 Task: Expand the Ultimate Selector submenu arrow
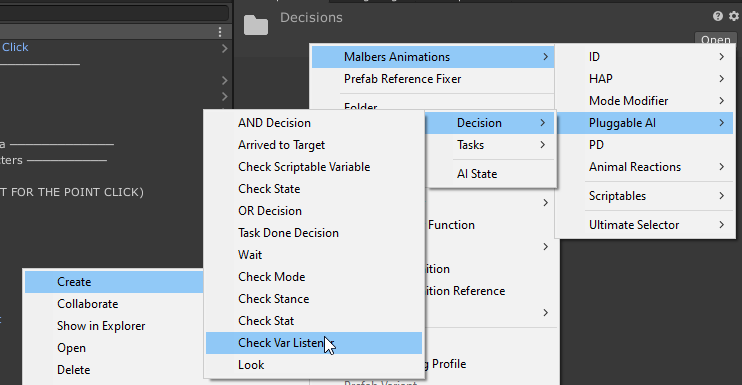click(721, 225)
